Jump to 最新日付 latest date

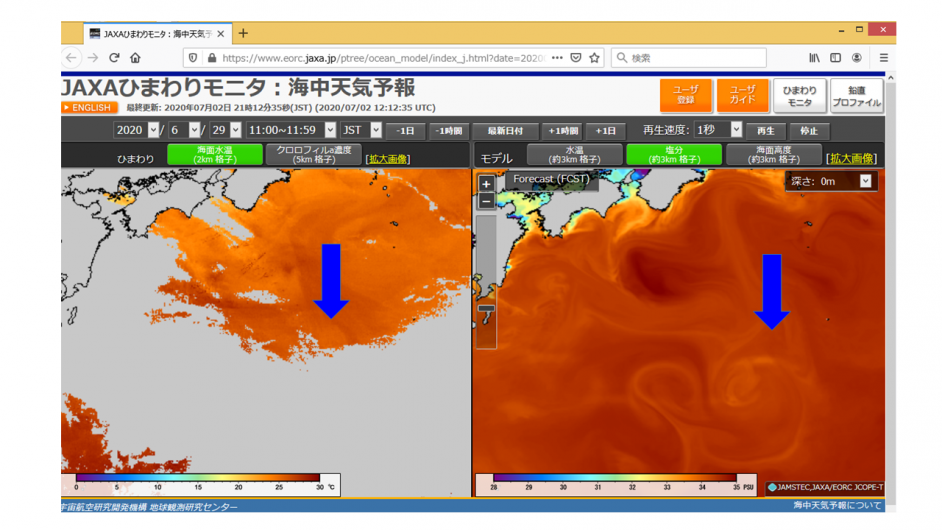(x=505, y=130)
